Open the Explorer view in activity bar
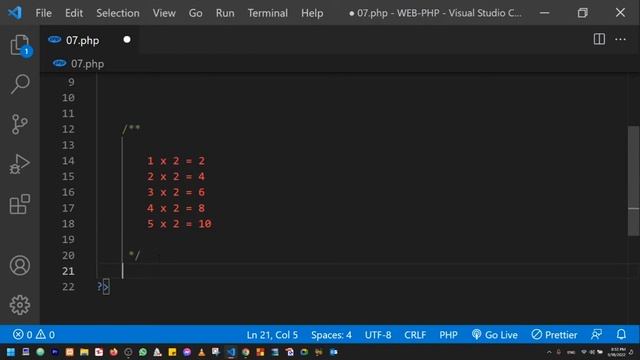The height and width of the screenshot is (360, 640). [x=20, y=45]
